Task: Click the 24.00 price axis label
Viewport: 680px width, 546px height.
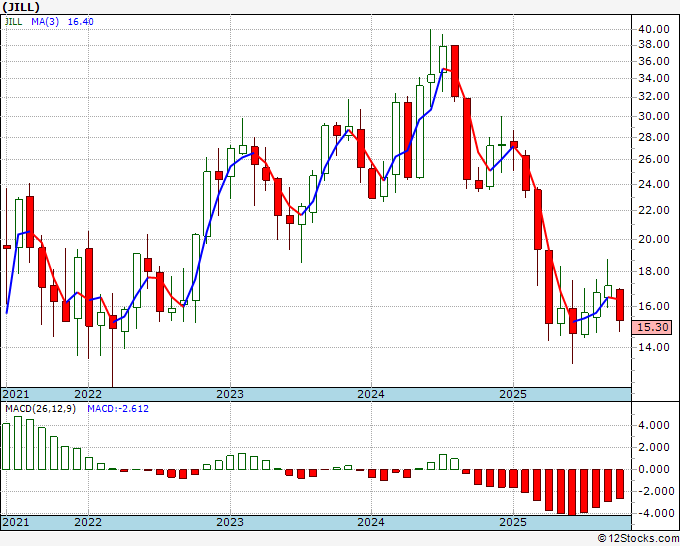Action: click(x=654, y=184)
